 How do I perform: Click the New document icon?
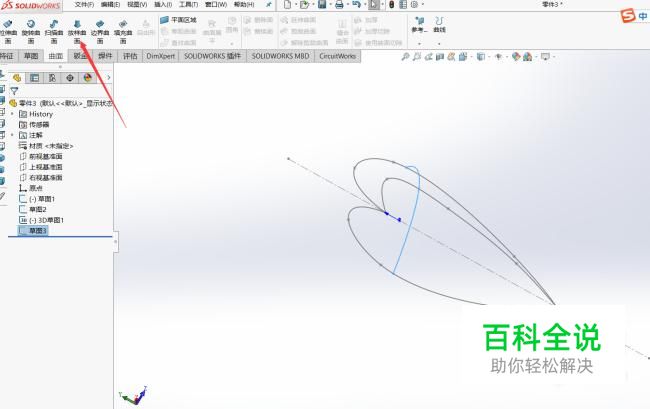click(287, 5)
